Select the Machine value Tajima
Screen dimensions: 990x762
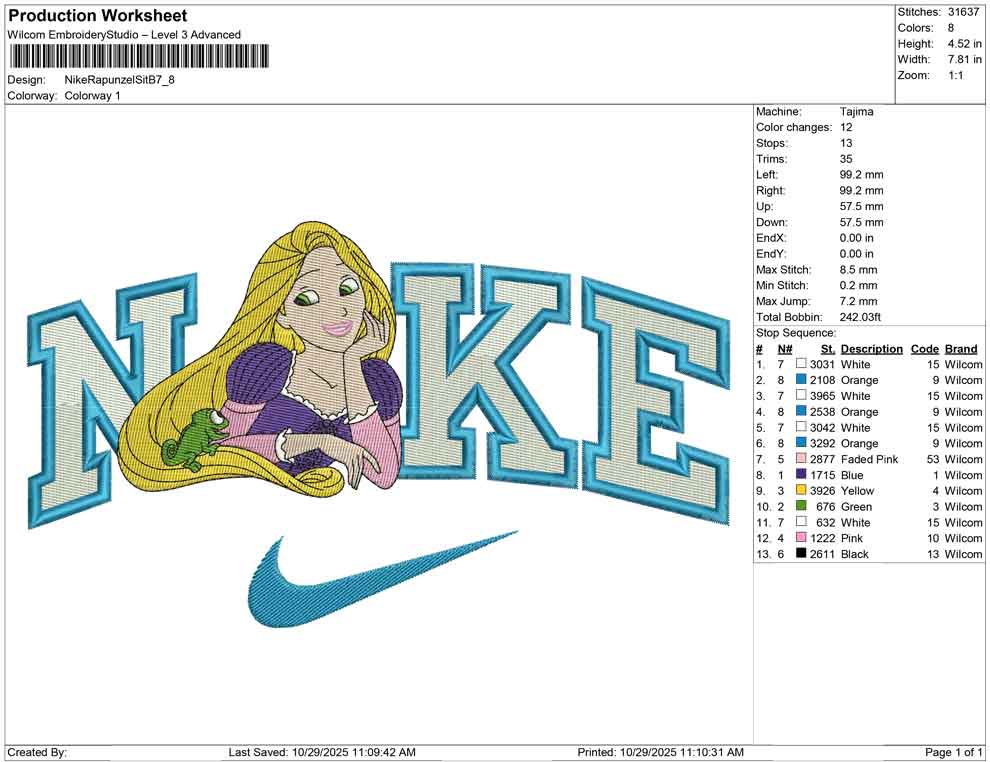(856, 111)
